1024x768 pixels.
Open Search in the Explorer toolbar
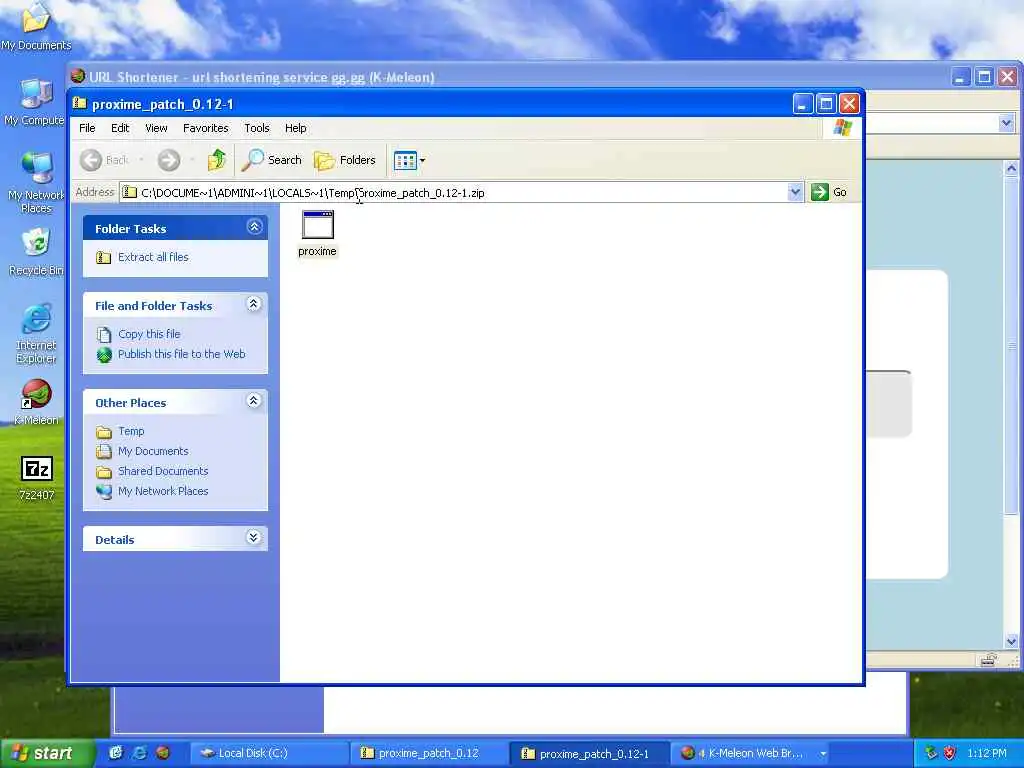point(272,160)
